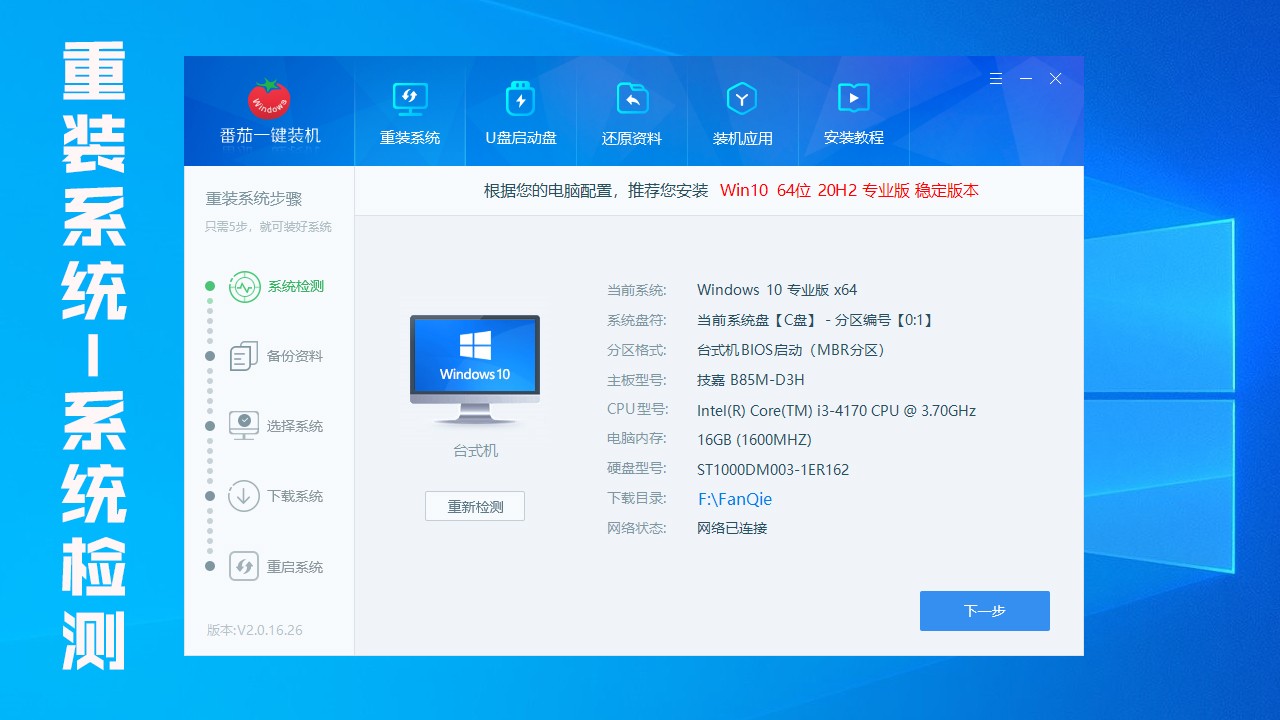This screenshot has height=720, width=1280.
Task: Click the 系统检测 step icon in sidebar
Action: click(x=244, y=287)
